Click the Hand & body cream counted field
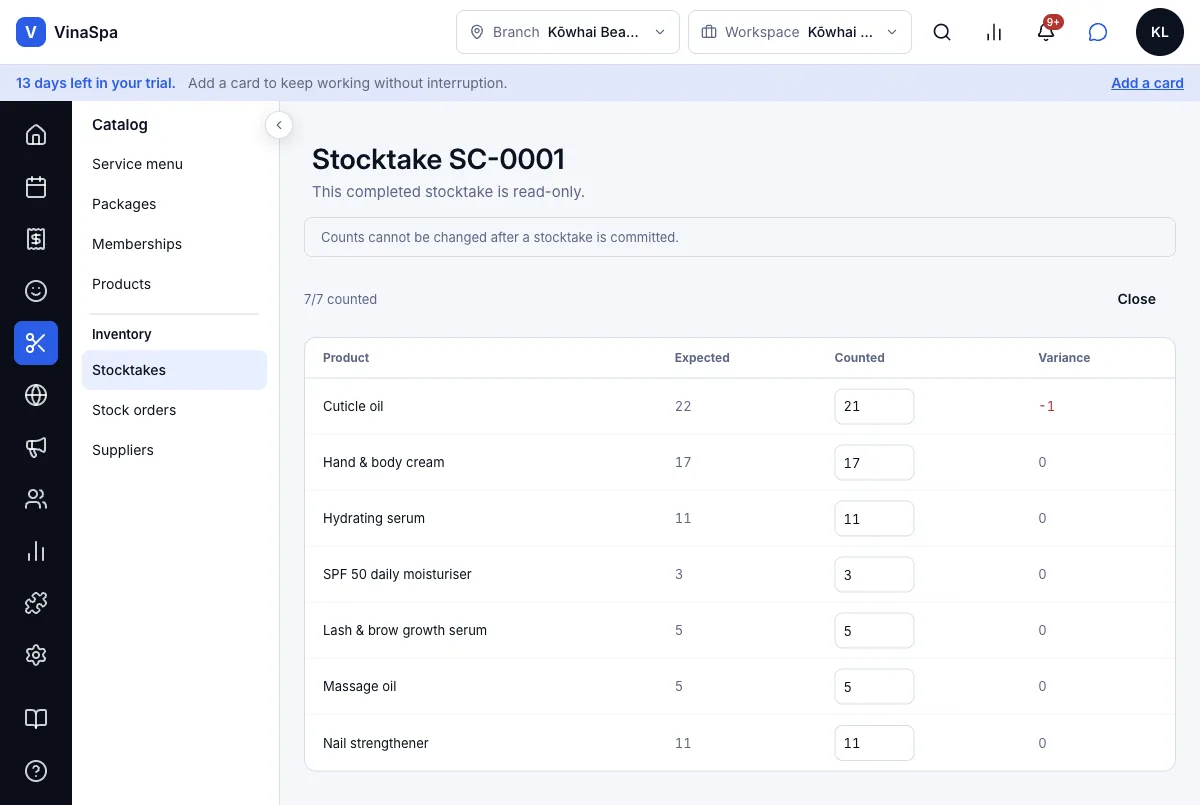Image resolution: width=1200 pixels, height=805 pixels. pyautogui.click(x=874, y=462)
